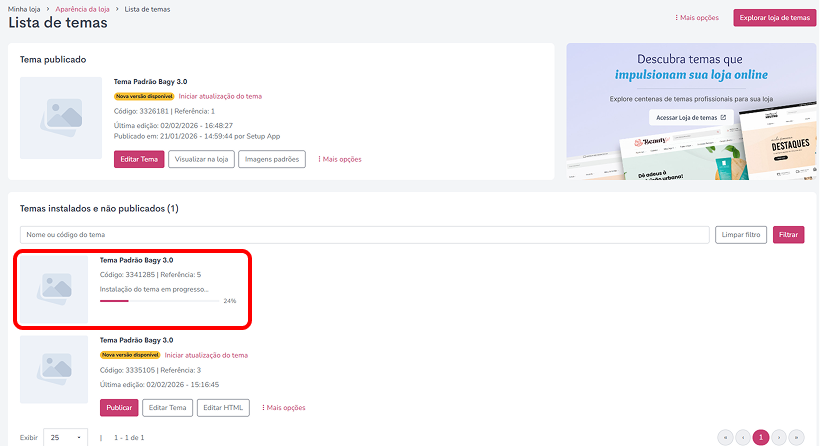Click the Filtrar button

pos(789,235)
